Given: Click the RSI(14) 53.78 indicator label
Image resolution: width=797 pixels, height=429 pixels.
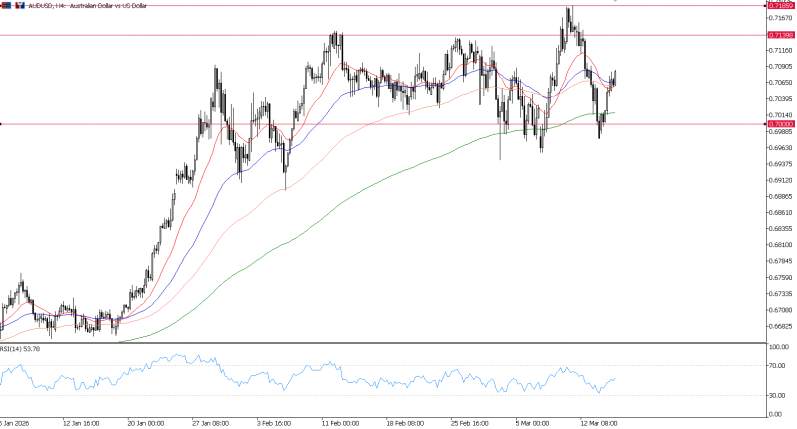Looking at the screenshot, I should (20, 349).
